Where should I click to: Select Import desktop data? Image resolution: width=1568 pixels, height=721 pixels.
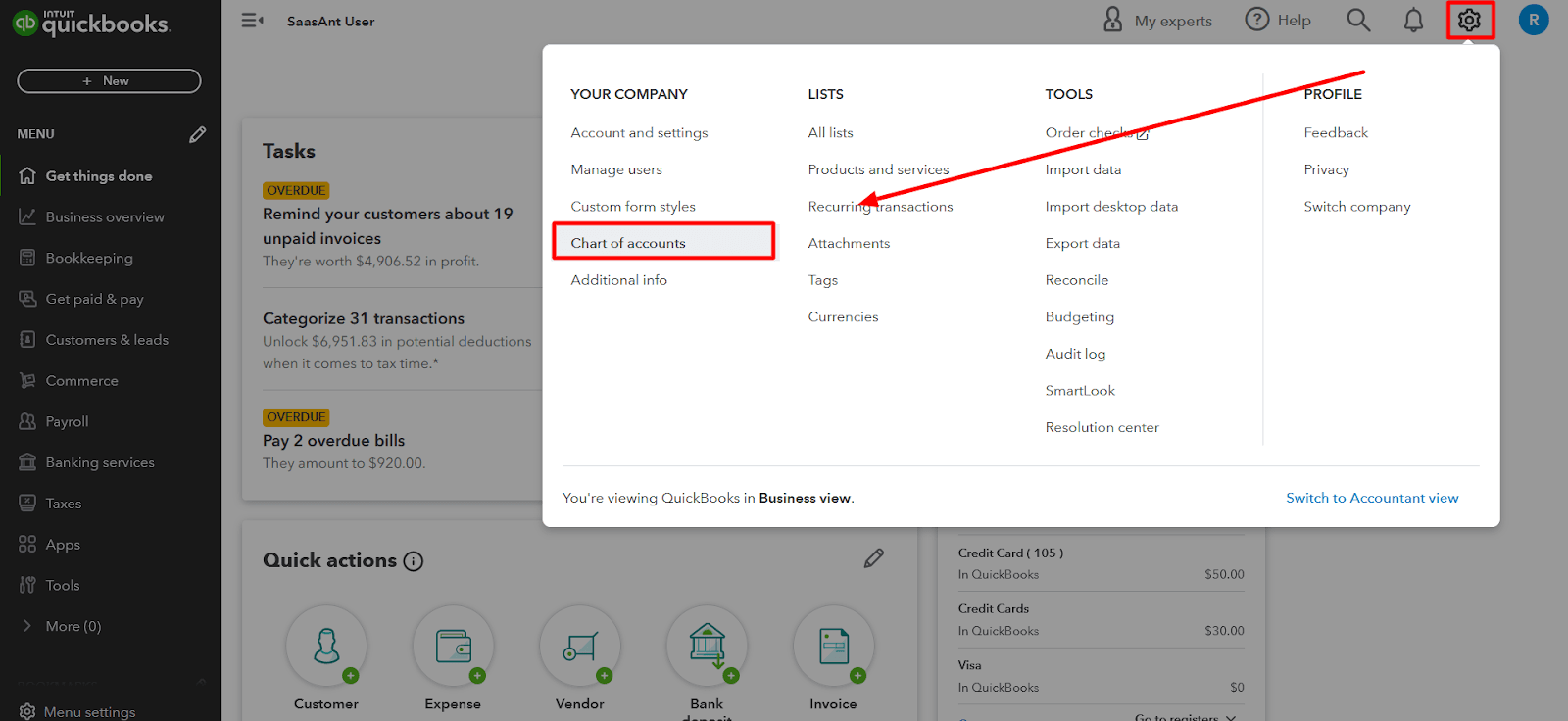(x=1111, y=207)
